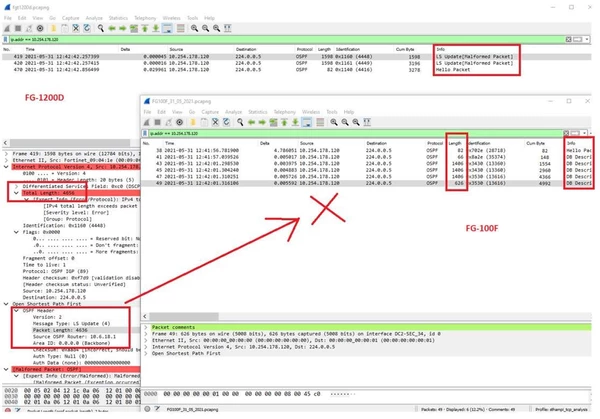
Task: Click Close file icon in fgt1200d window toolbar
Action: click(76, 28)
